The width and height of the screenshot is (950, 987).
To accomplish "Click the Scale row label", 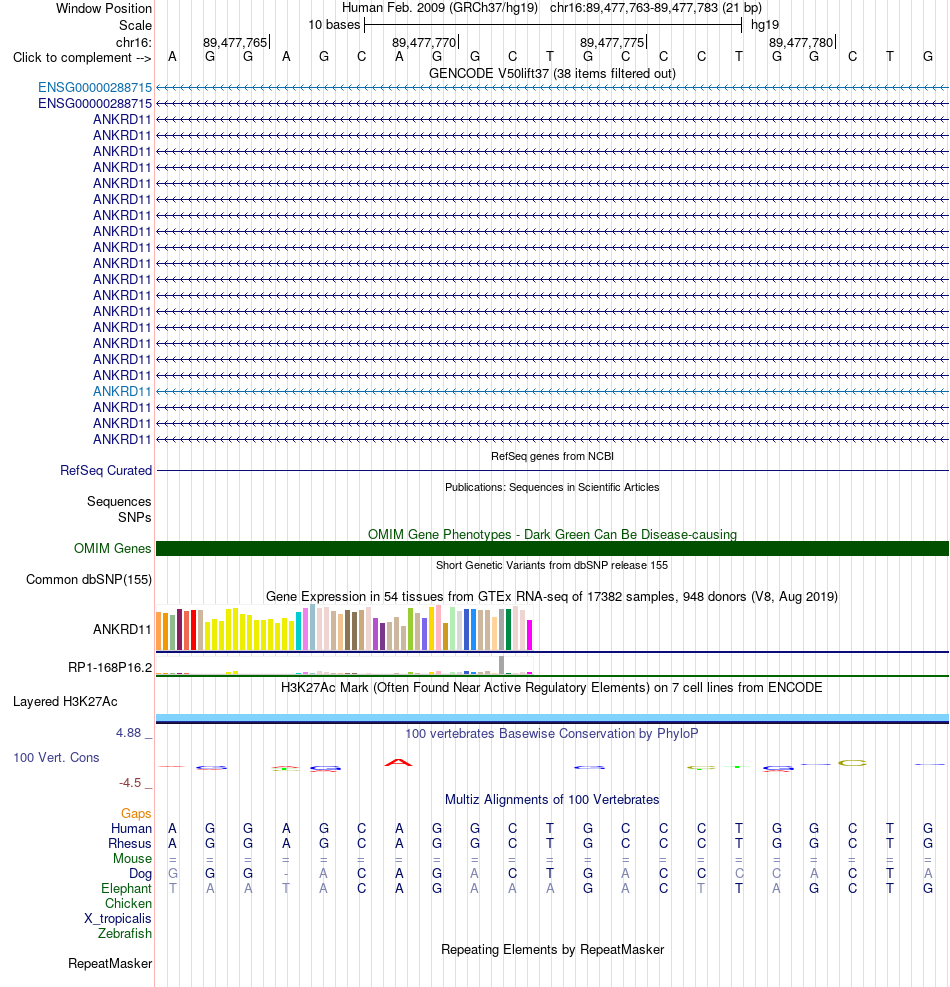I will tap(135, 25).
